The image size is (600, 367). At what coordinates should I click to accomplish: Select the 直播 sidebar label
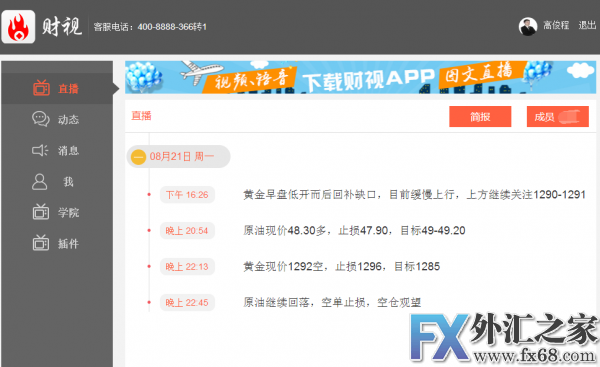coord(68,89)
